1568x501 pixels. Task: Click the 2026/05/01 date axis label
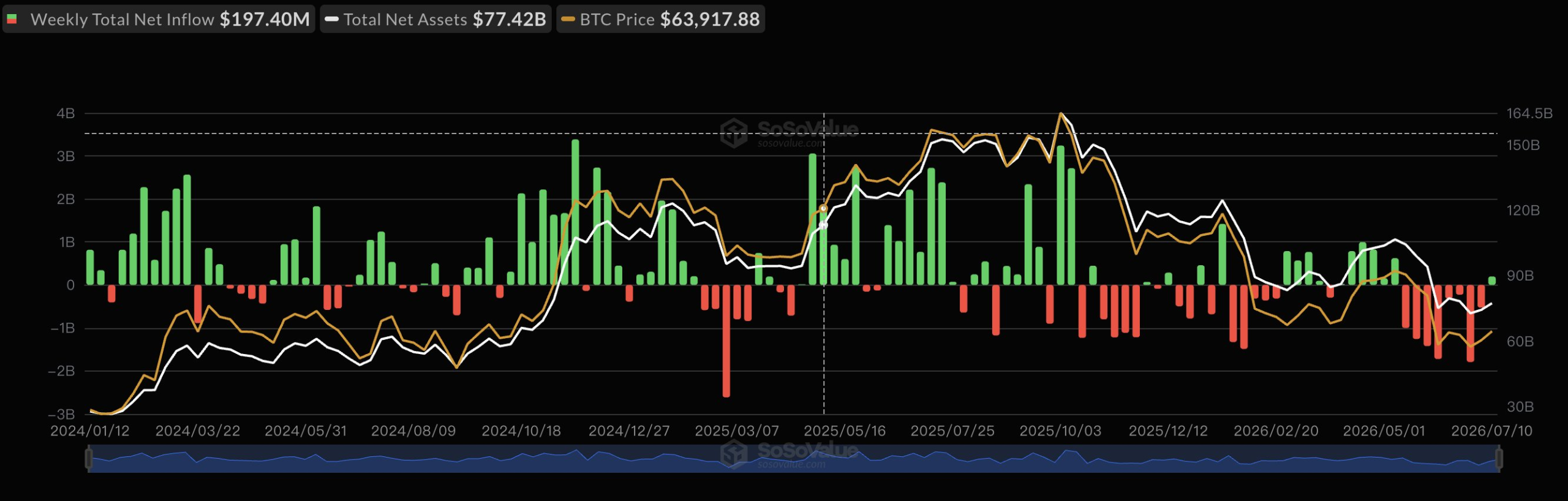click(1384, 431)
